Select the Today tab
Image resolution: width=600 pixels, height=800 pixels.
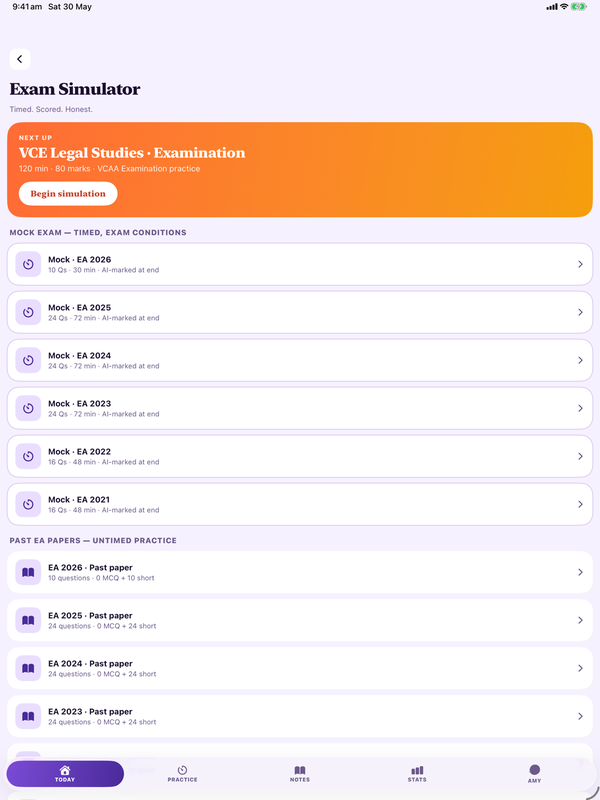65,774
